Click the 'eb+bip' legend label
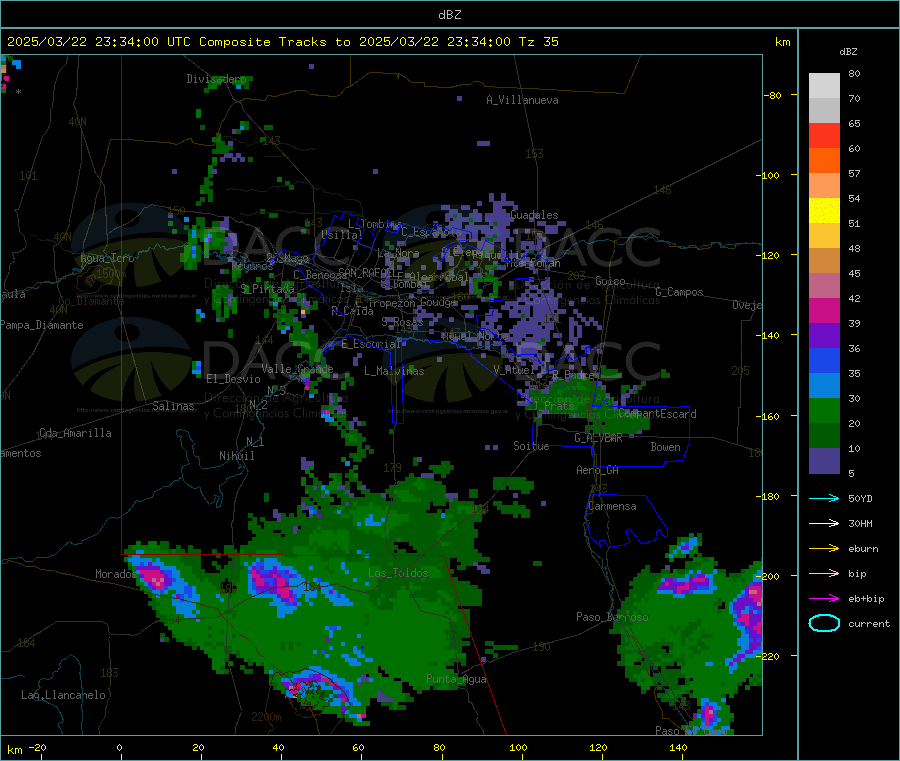 click(866, 599)
